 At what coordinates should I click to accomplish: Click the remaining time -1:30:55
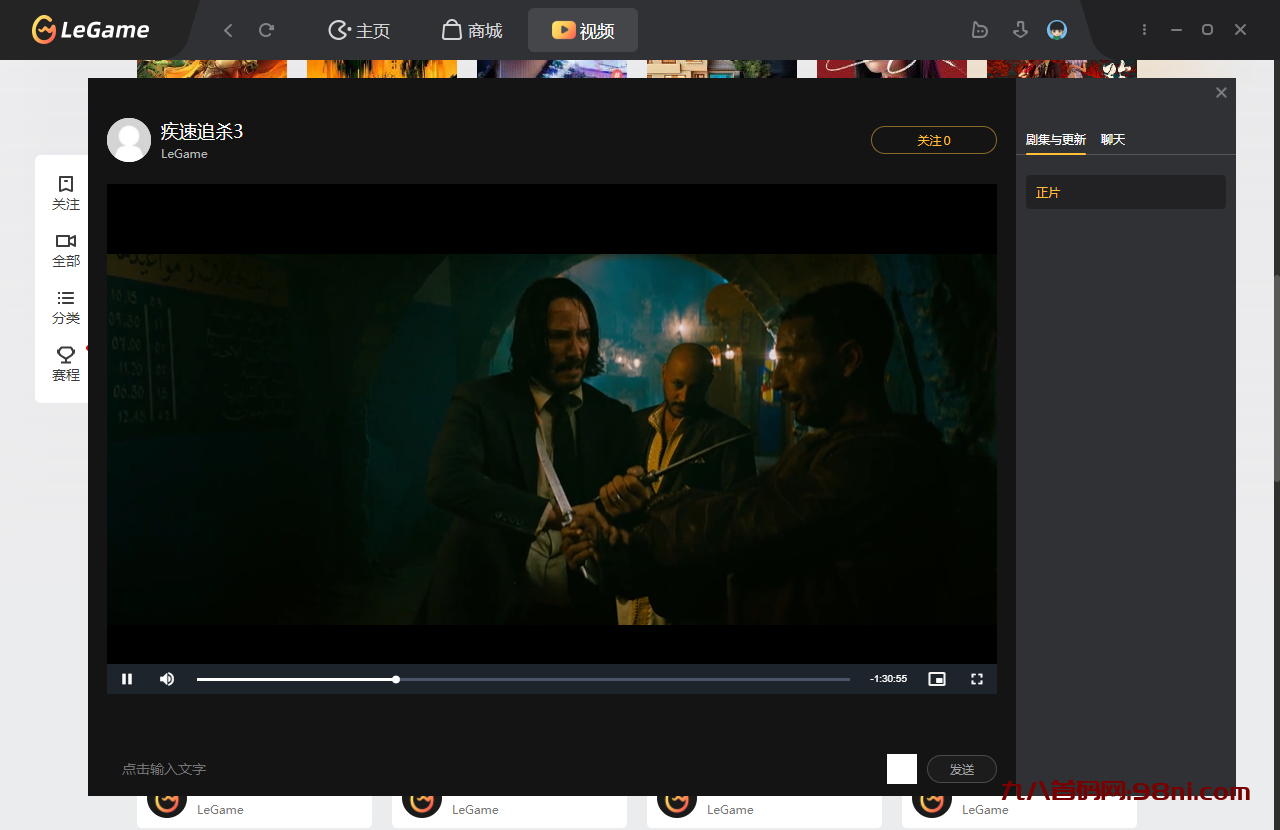pyautogui.click(x=889, y=679)
